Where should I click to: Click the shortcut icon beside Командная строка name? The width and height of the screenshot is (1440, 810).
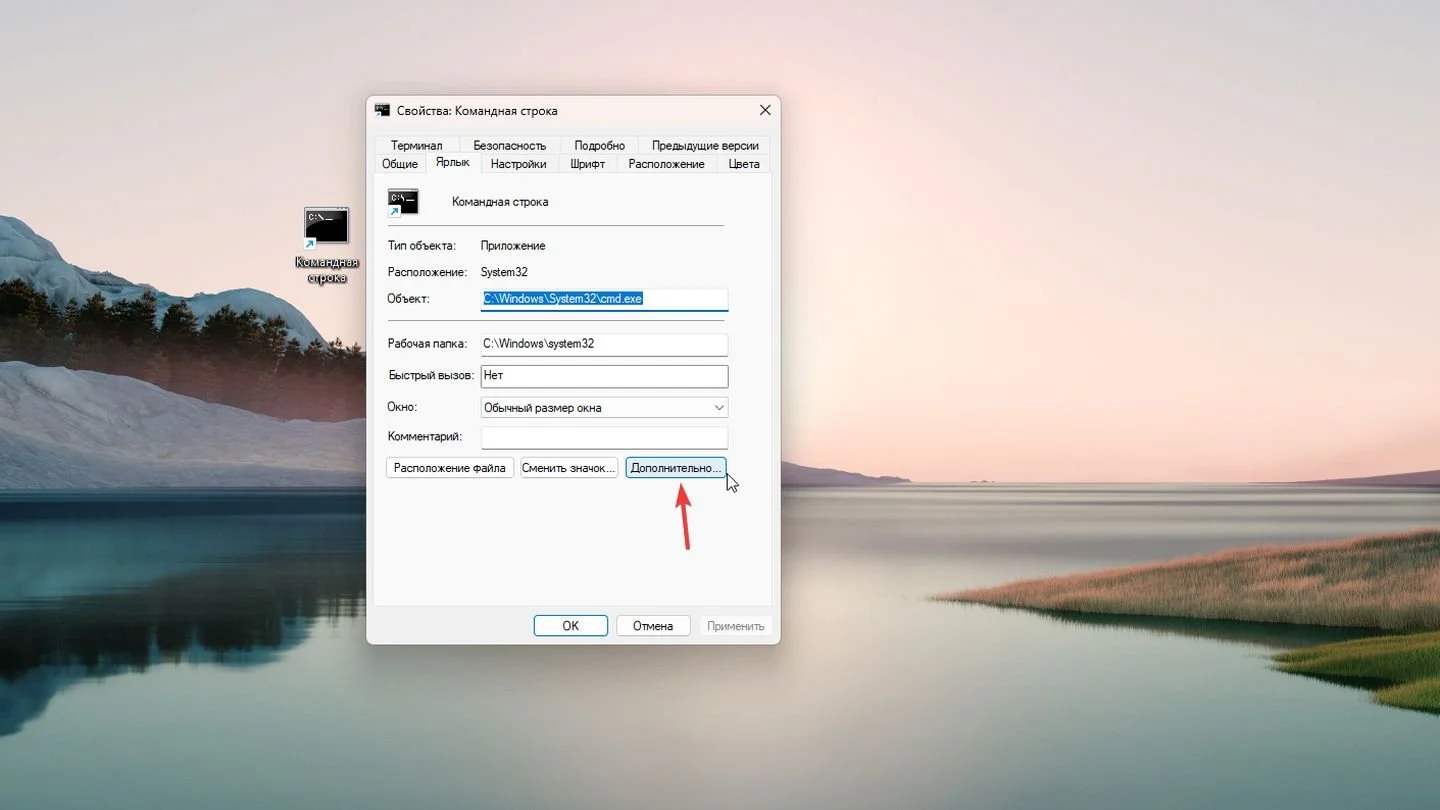point(403,202)
